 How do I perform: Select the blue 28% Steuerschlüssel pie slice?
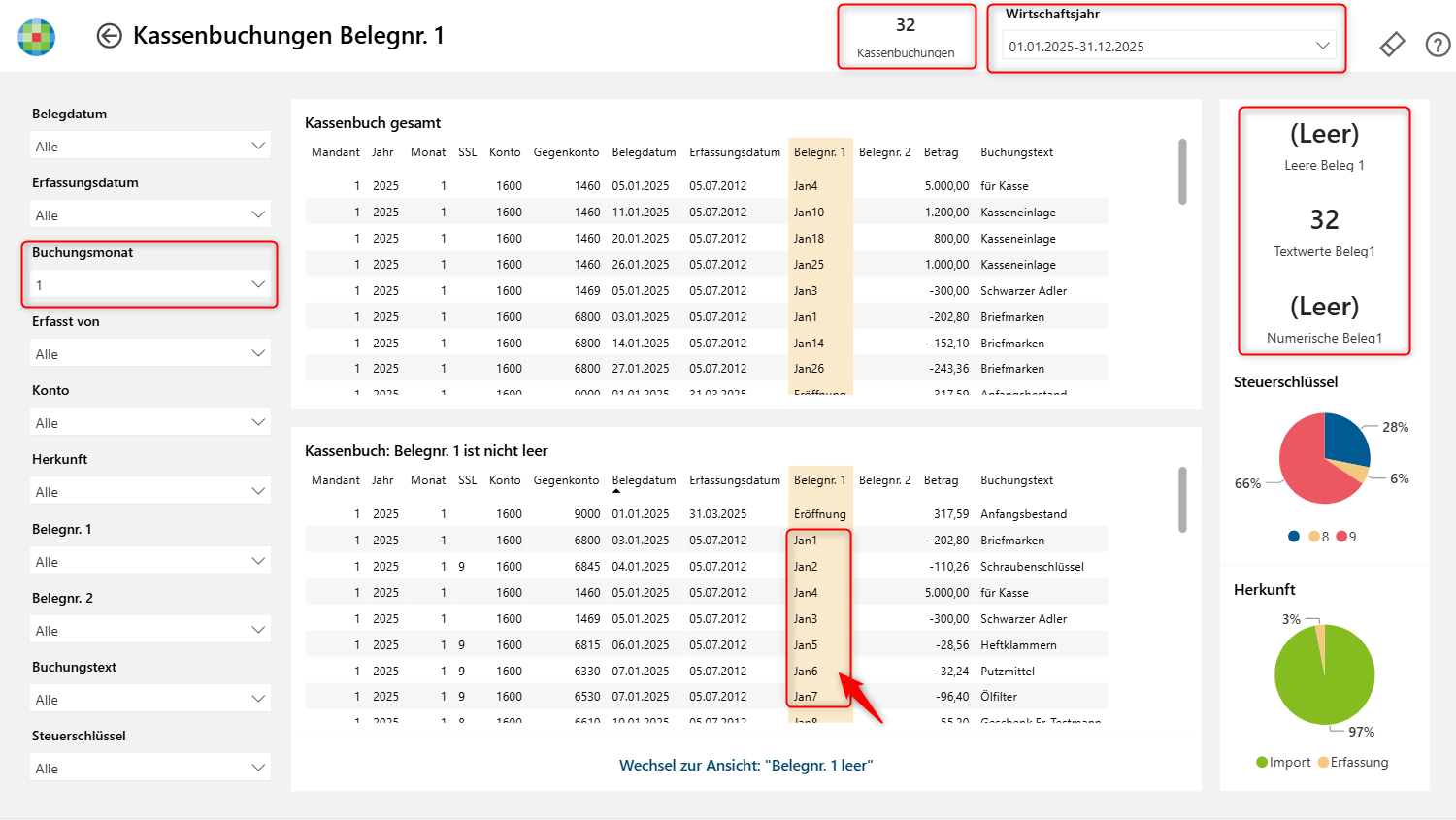click(x=1347, y=440)
